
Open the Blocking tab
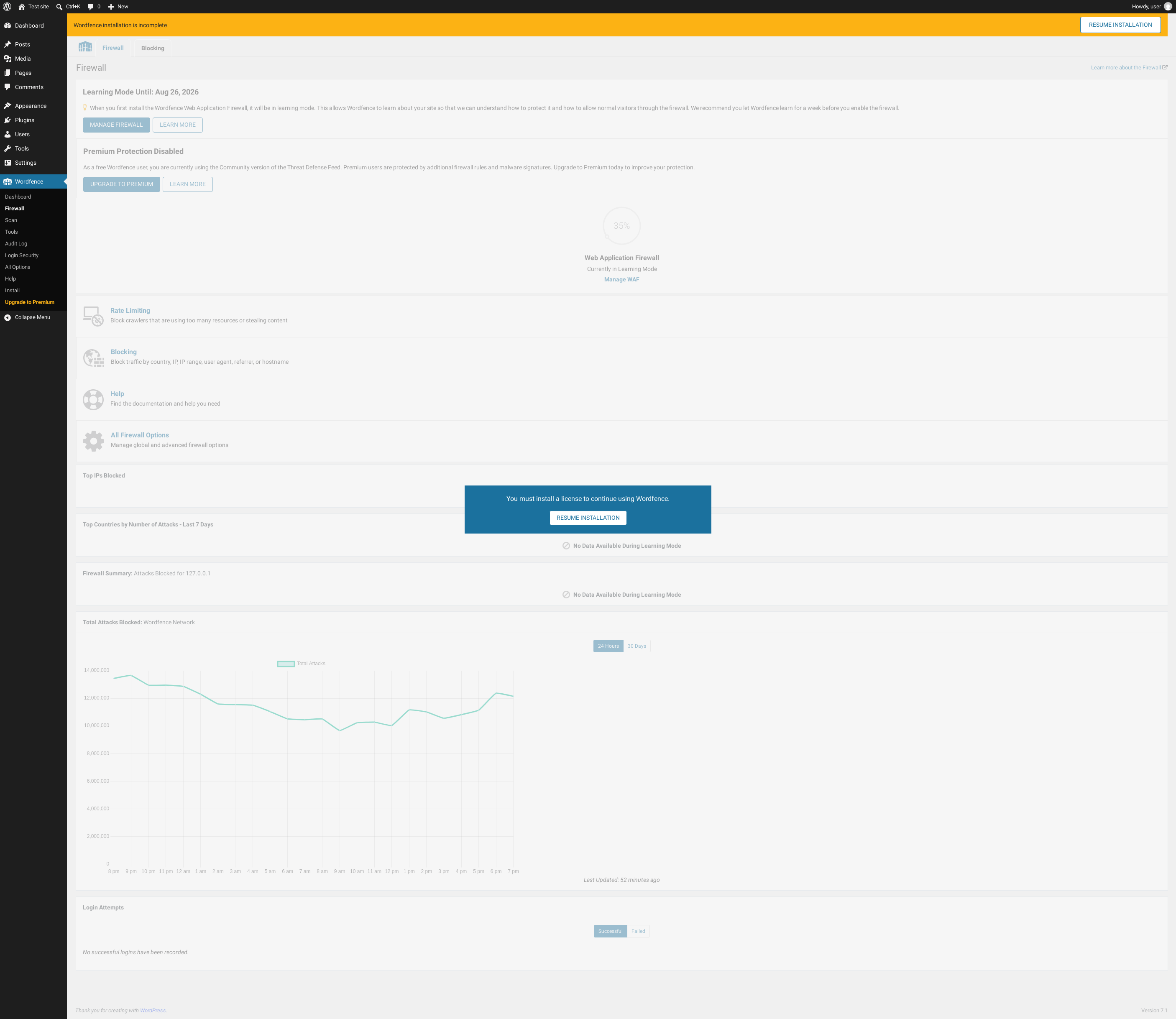pyautogui.click(x=152, y=49)
